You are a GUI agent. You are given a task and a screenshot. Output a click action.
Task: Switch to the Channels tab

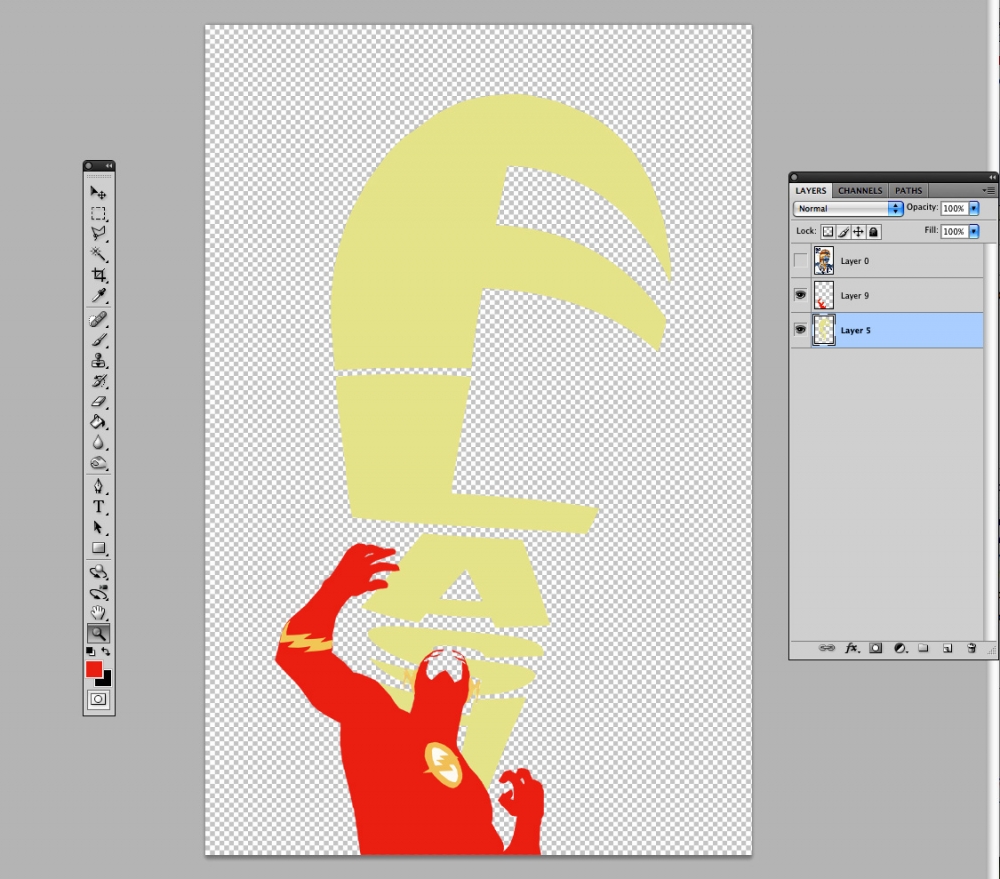click(860, 190)
